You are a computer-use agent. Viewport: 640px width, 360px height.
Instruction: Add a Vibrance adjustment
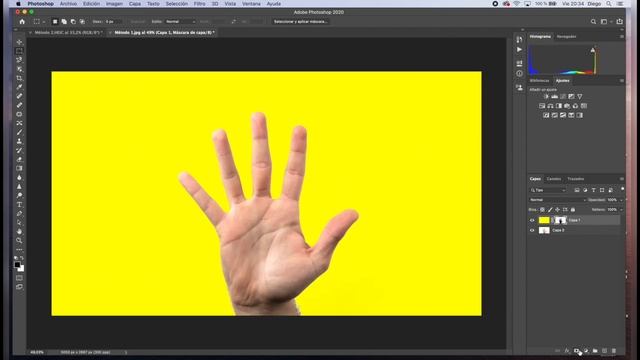coord(580,97)
